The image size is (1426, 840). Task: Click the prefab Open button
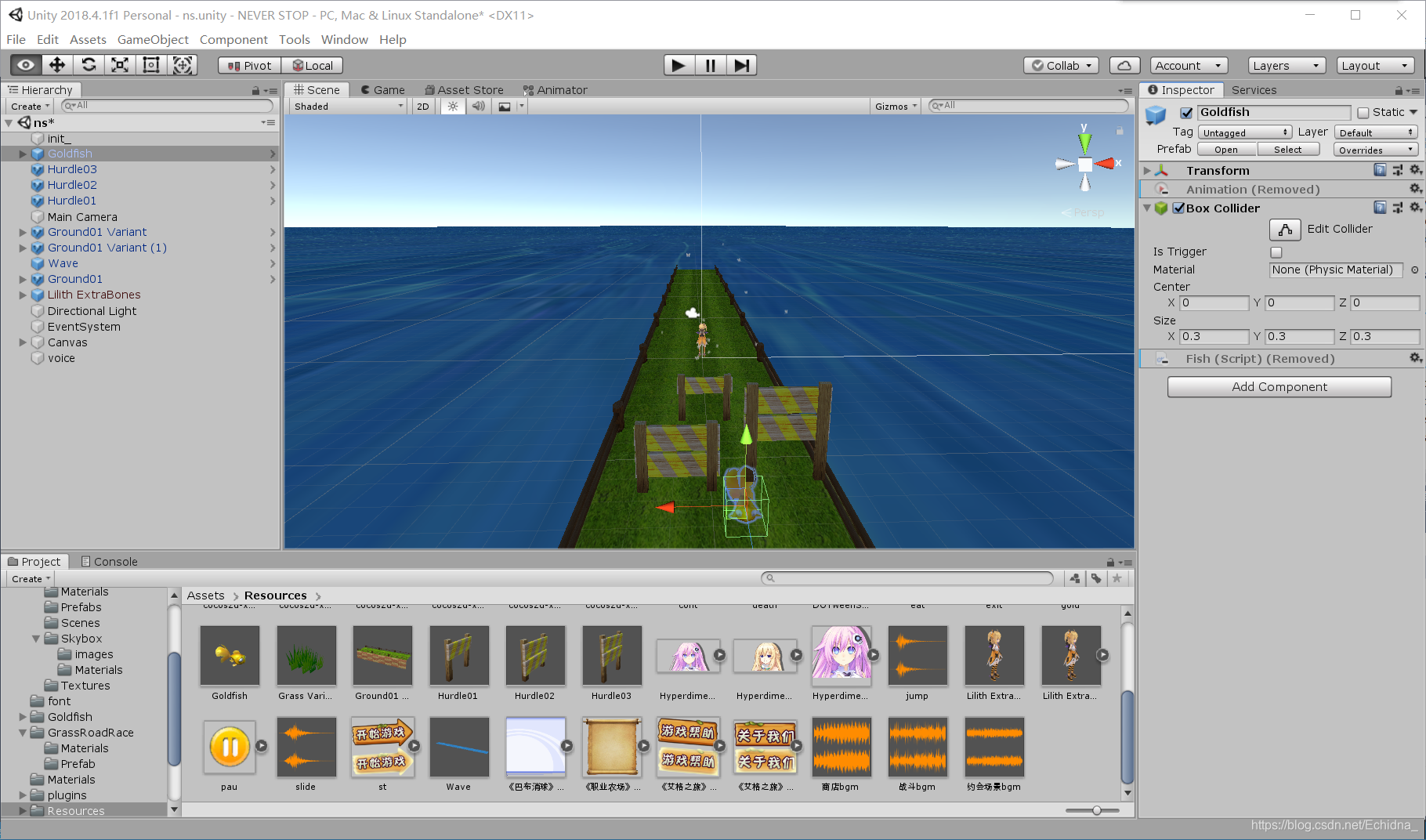pyautogui.click(x=1227, y=150)
